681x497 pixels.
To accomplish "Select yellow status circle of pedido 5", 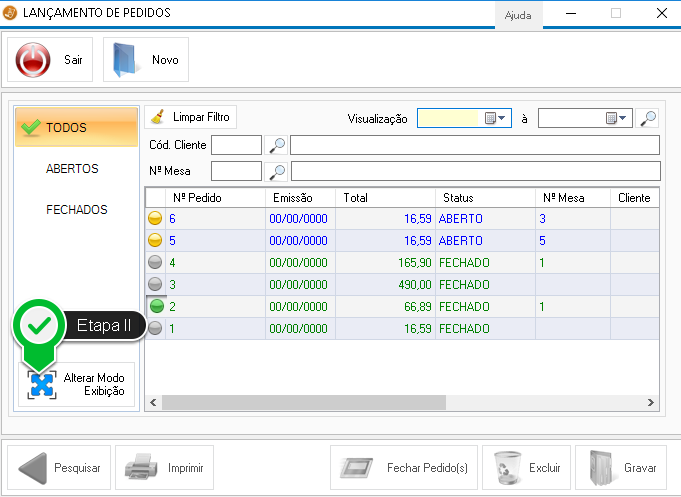I will 155,240.
